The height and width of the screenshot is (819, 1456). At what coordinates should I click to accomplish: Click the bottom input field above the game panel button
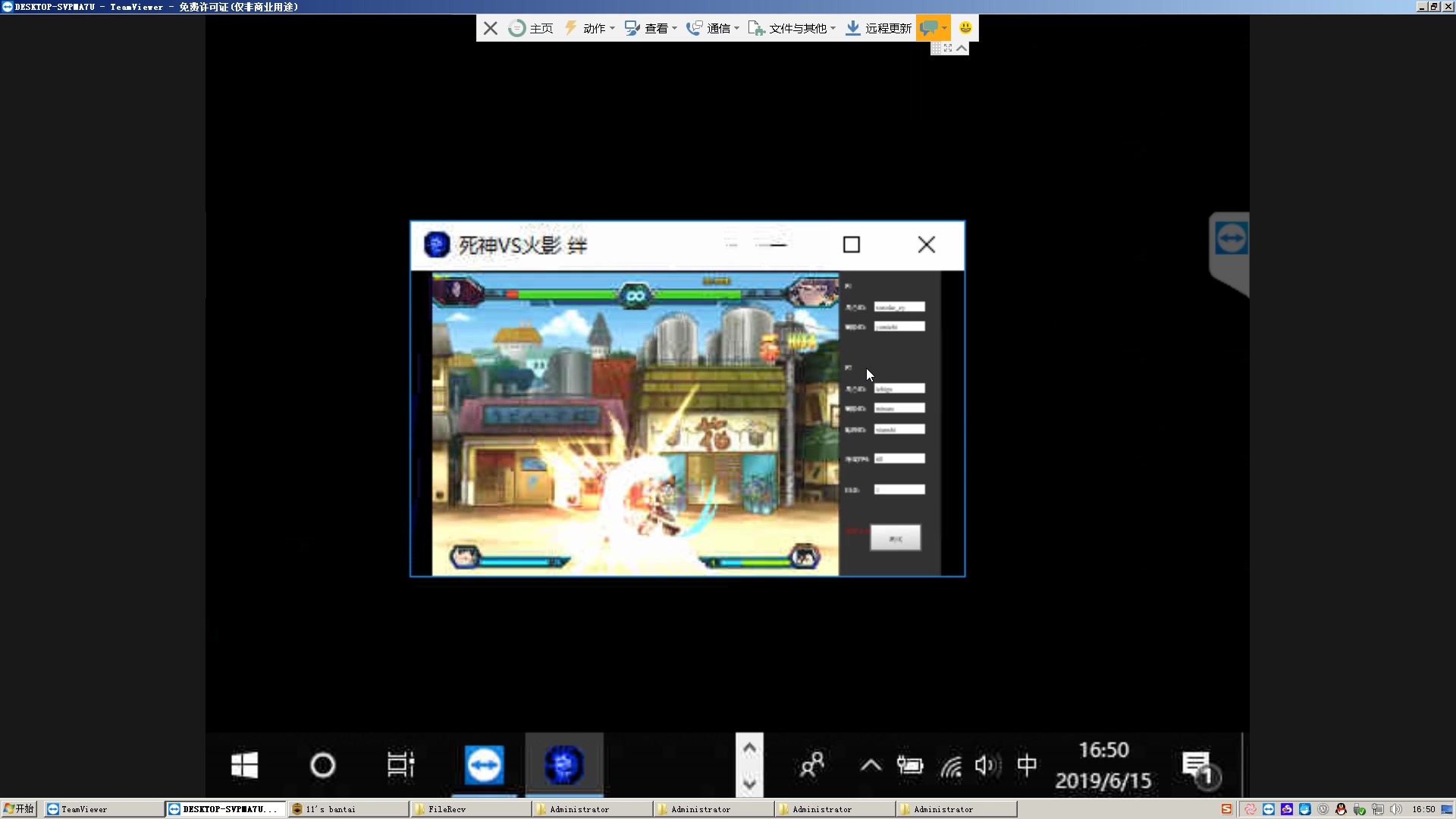(x=899, y=490)
